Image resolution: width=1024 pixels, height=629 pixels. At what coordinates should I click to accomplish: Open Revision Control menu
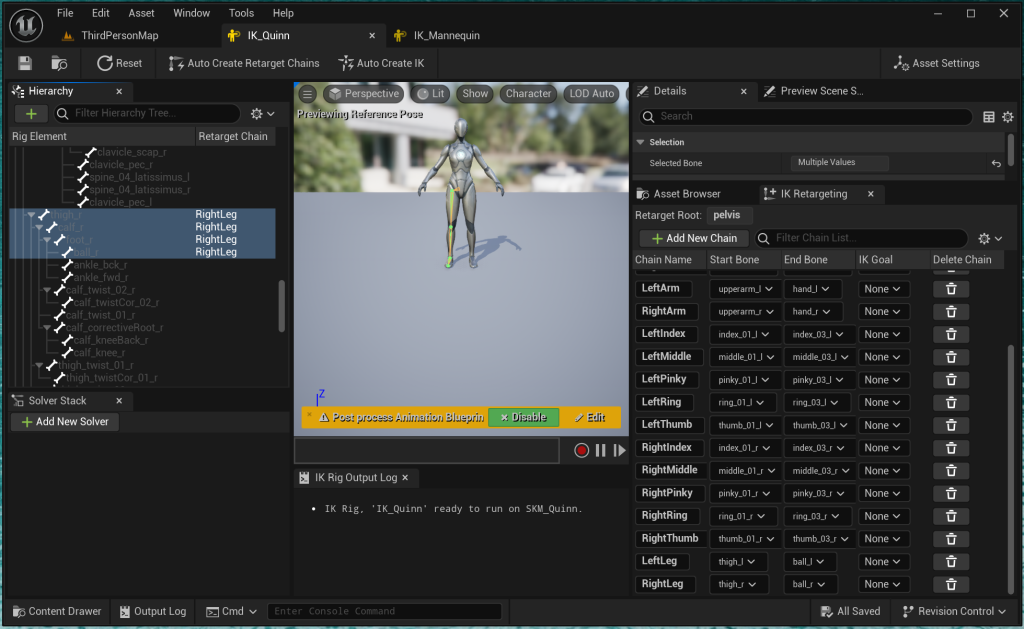click(953, 611)
